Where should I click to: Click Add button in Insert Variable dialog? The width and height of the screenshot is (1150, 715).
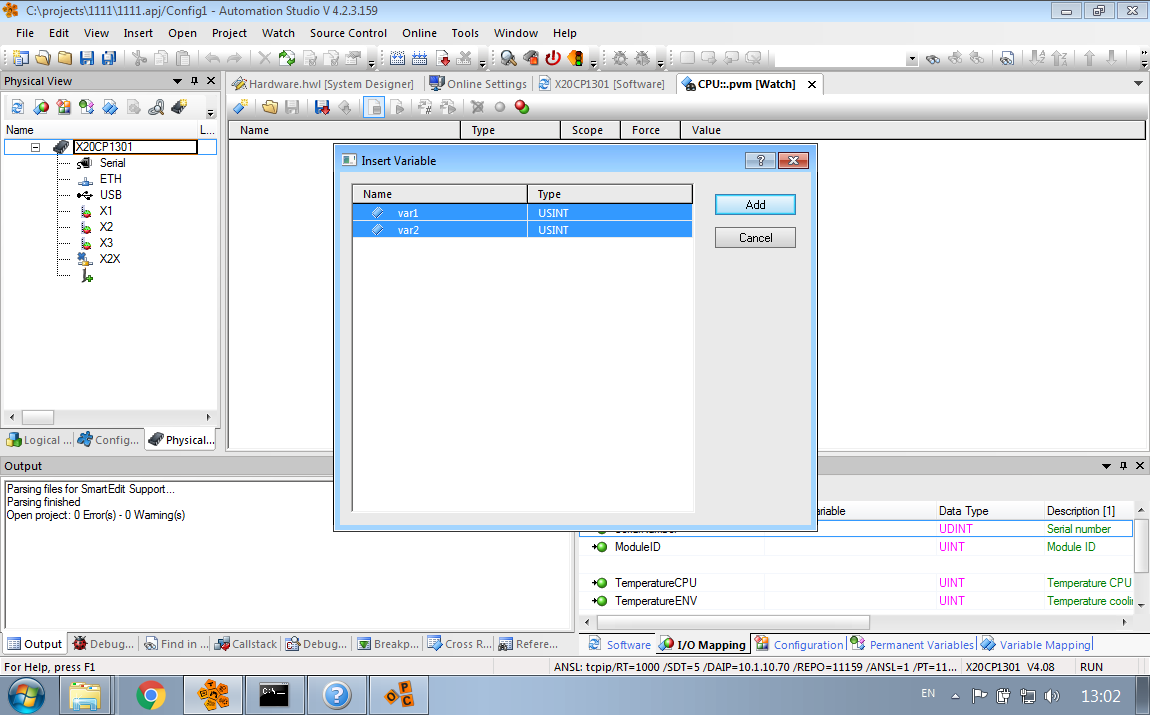(x=755, y=205)
